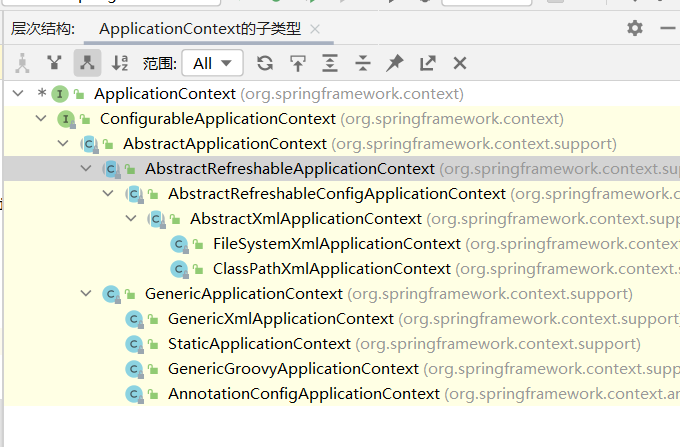
Task: Click abstract icon of AbstractRefreshableApplicationContext
Action: [x=111, y=169]
